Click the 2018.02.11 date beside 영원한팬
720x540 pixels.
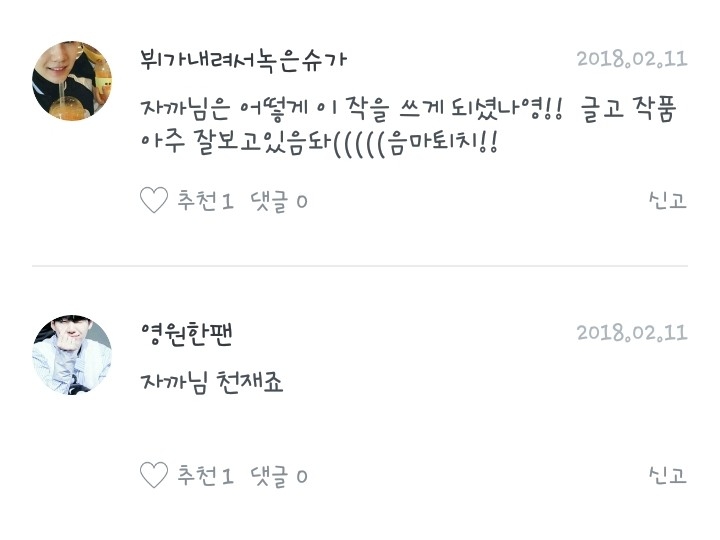pos(632,333)
